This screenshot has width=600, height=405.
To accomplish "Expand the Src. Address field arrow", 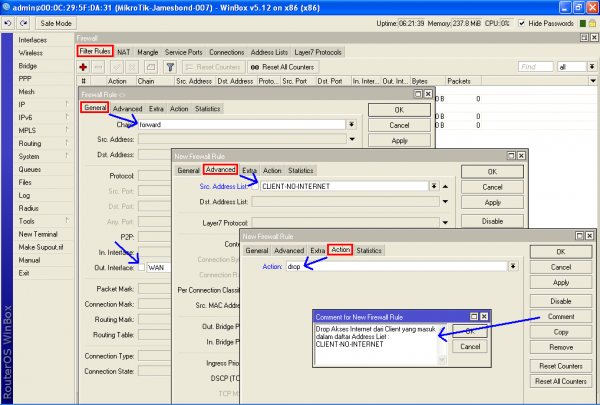I will (352, 139).
